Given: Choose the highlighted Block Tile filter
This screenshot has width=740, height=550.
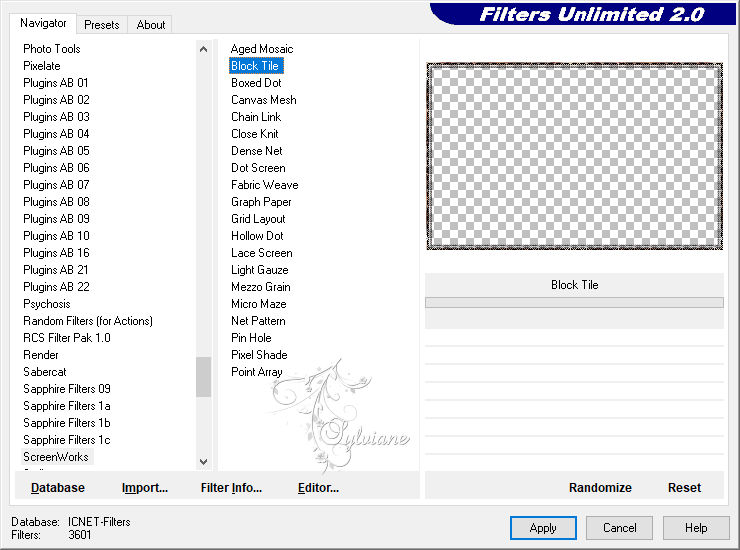Looking at the screenshot, I should pyautogui.click(x=256, y=66).
